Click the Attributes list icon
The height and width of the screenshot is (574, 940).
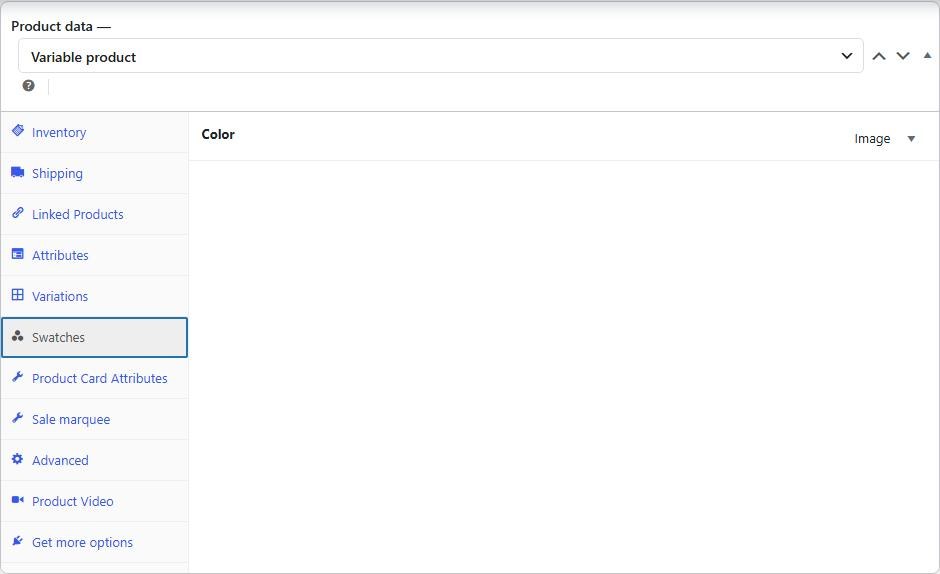[18, 254]
